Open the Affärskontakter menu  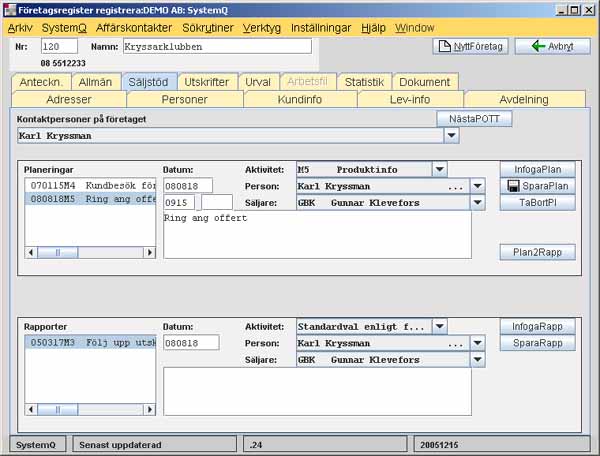pos(134,28)
